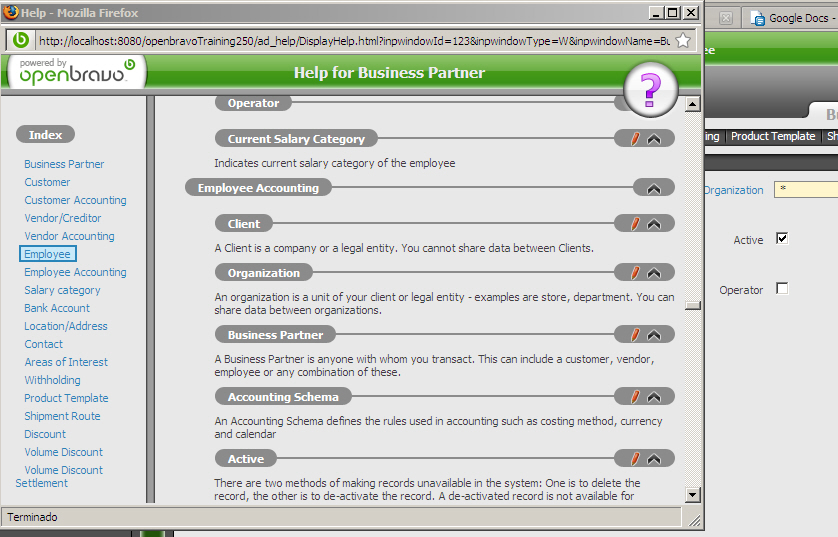Image resolution: width=838 pixels, height=537 pixels.
Task: Click the Organization input field
Action: coord(806,189)
